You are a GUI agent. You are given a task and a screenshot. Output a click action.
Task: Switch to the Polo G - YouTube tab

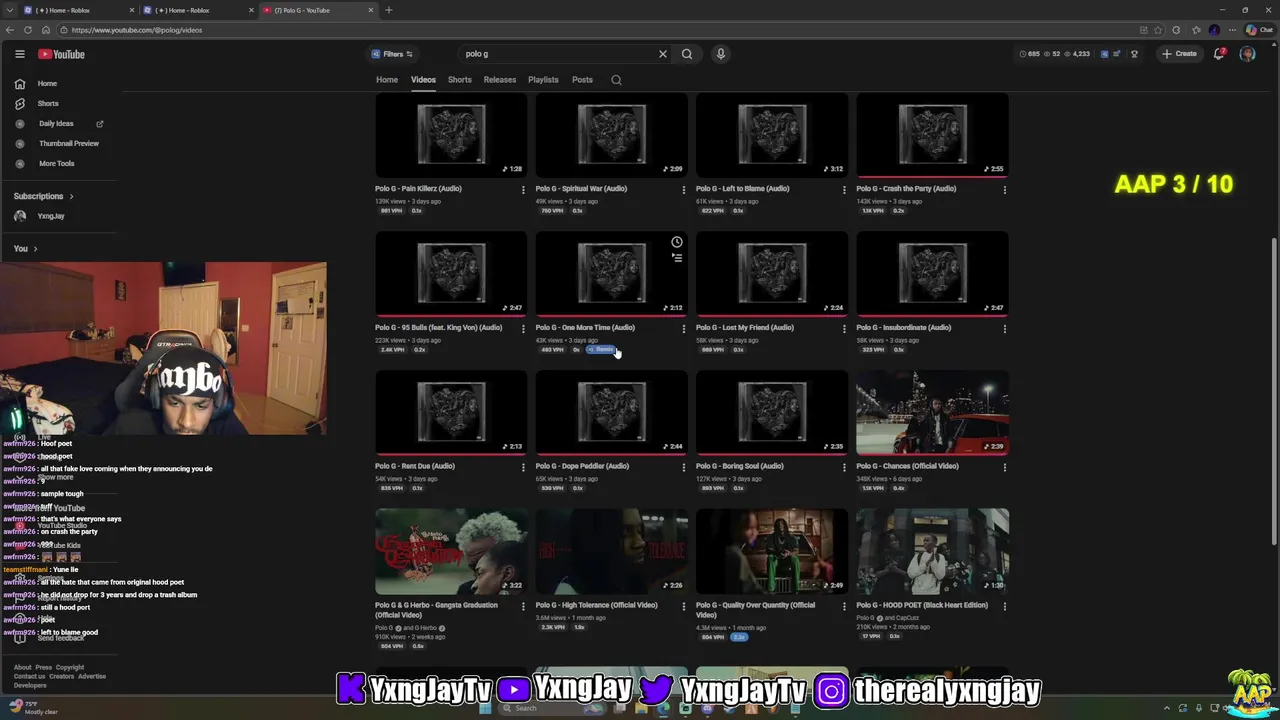(318, 10)
